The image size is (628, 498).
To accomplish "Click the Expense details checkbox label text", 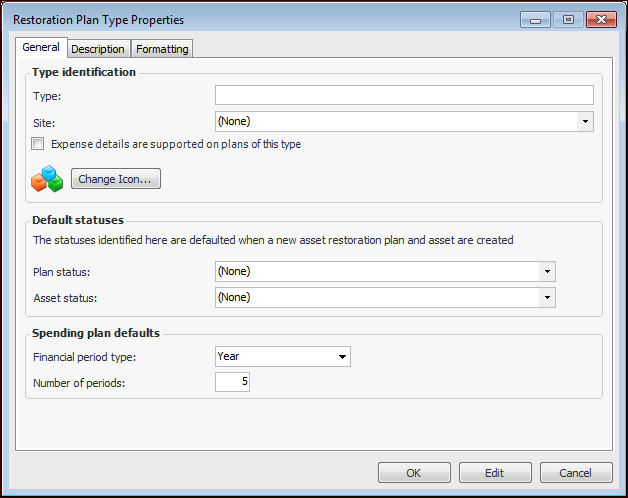I will pyautogui.click(x=176, y=144).
